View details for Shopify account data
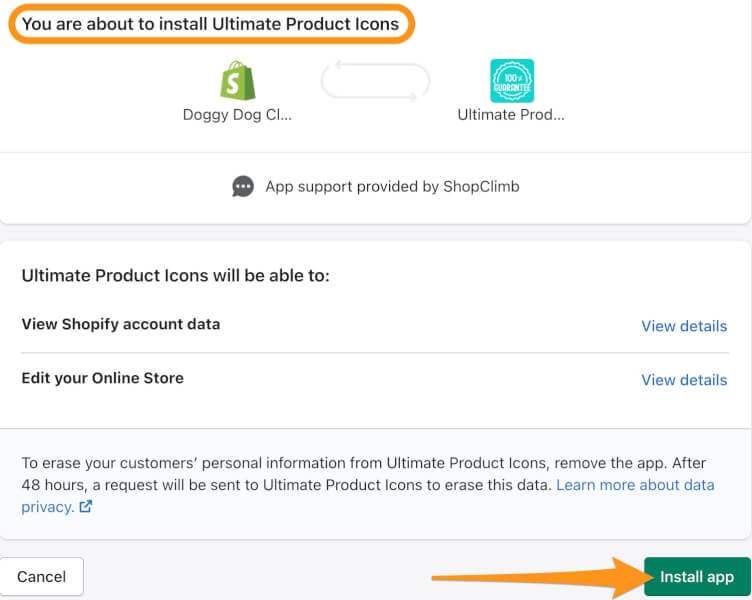The height and width of the screenshot is (600, 752). pos(684,326)
